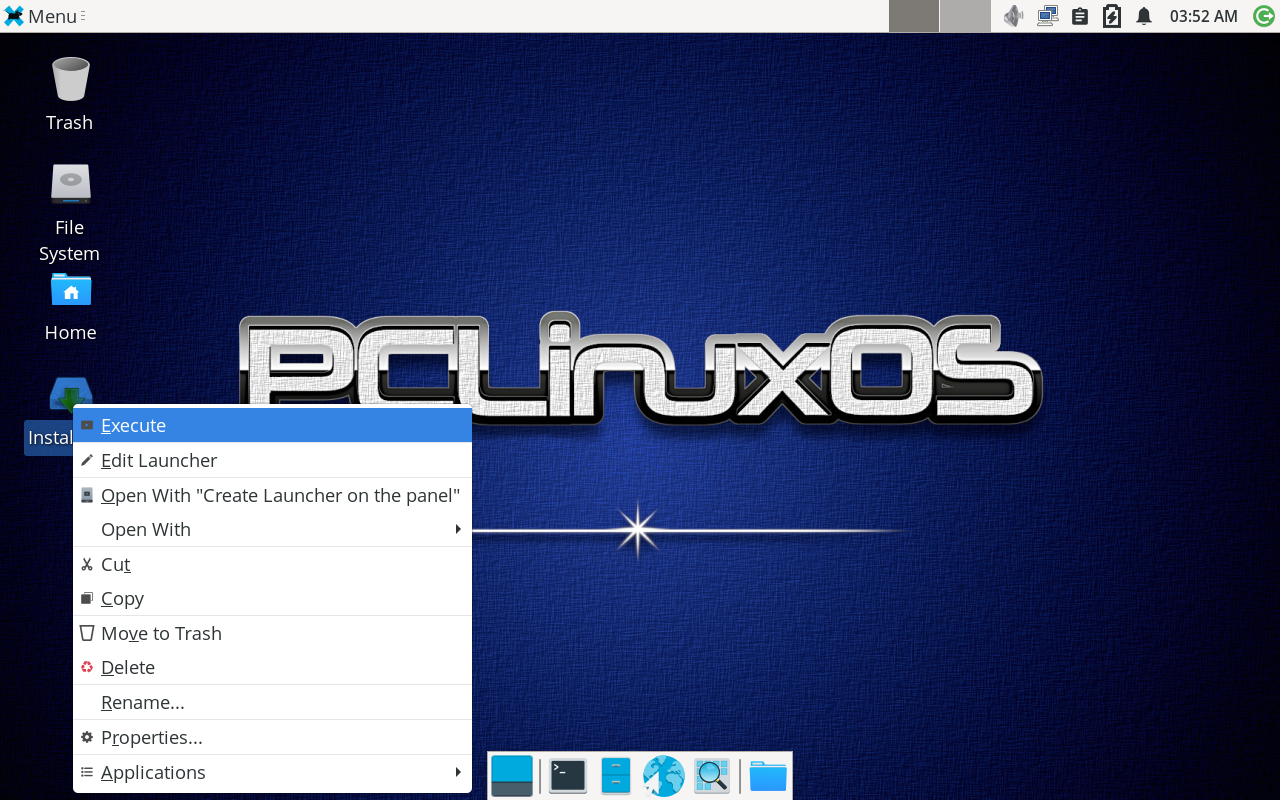Select Copy in the context menu

coord(272,598)
